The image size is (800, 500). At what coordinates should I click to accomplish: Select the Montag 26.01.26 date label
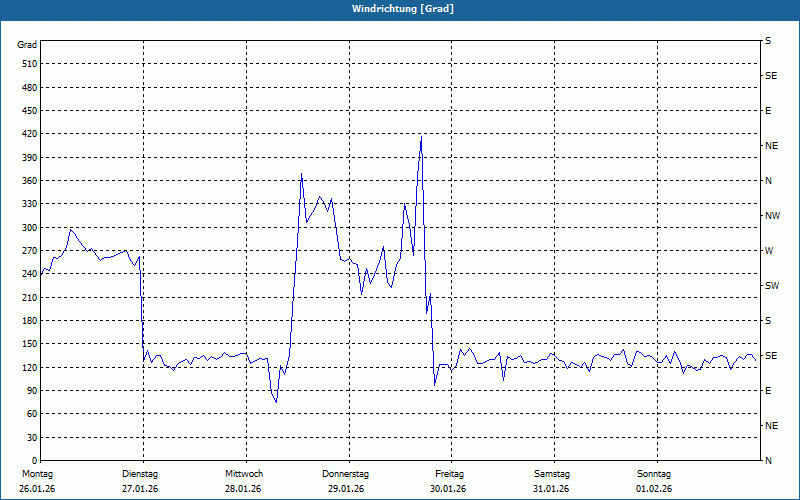(x=37, y=481)
